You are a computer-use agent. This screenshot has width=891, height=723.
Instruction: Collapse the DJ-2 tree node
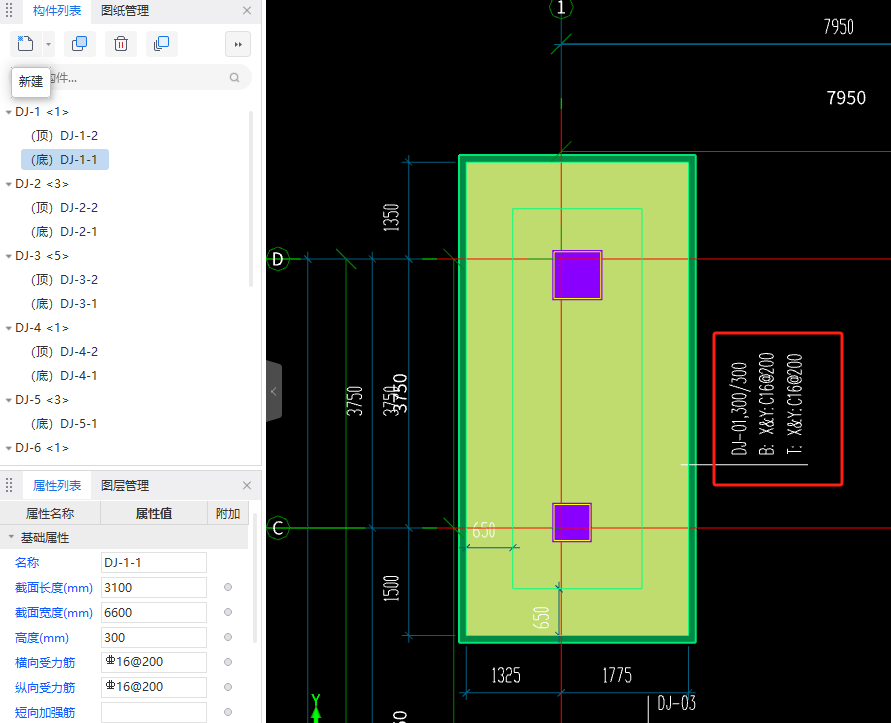pos(9,184)
